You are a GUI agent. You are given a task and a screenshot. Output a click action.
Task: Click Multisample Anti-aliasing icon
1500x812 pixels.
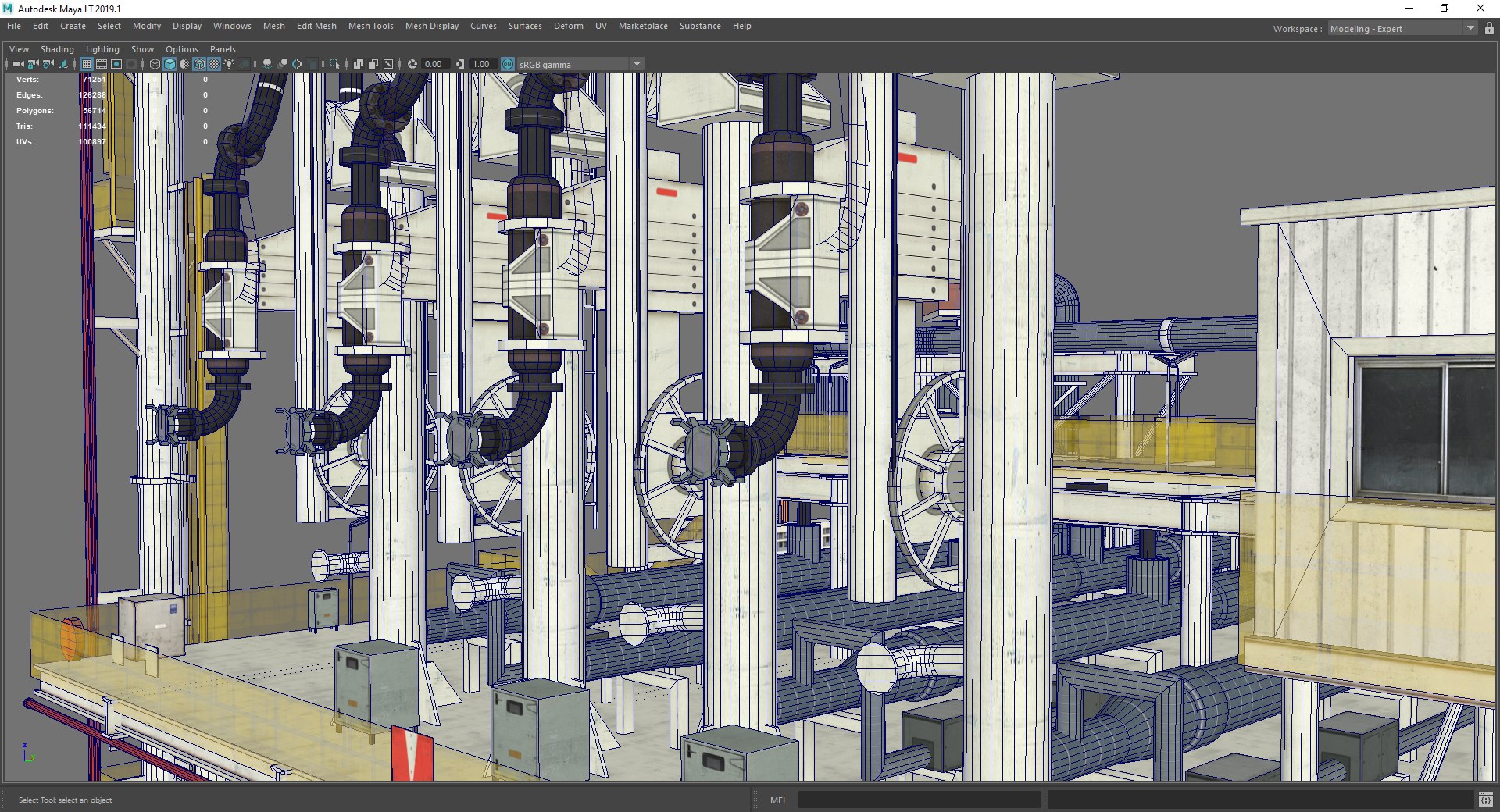coord(297,64)
